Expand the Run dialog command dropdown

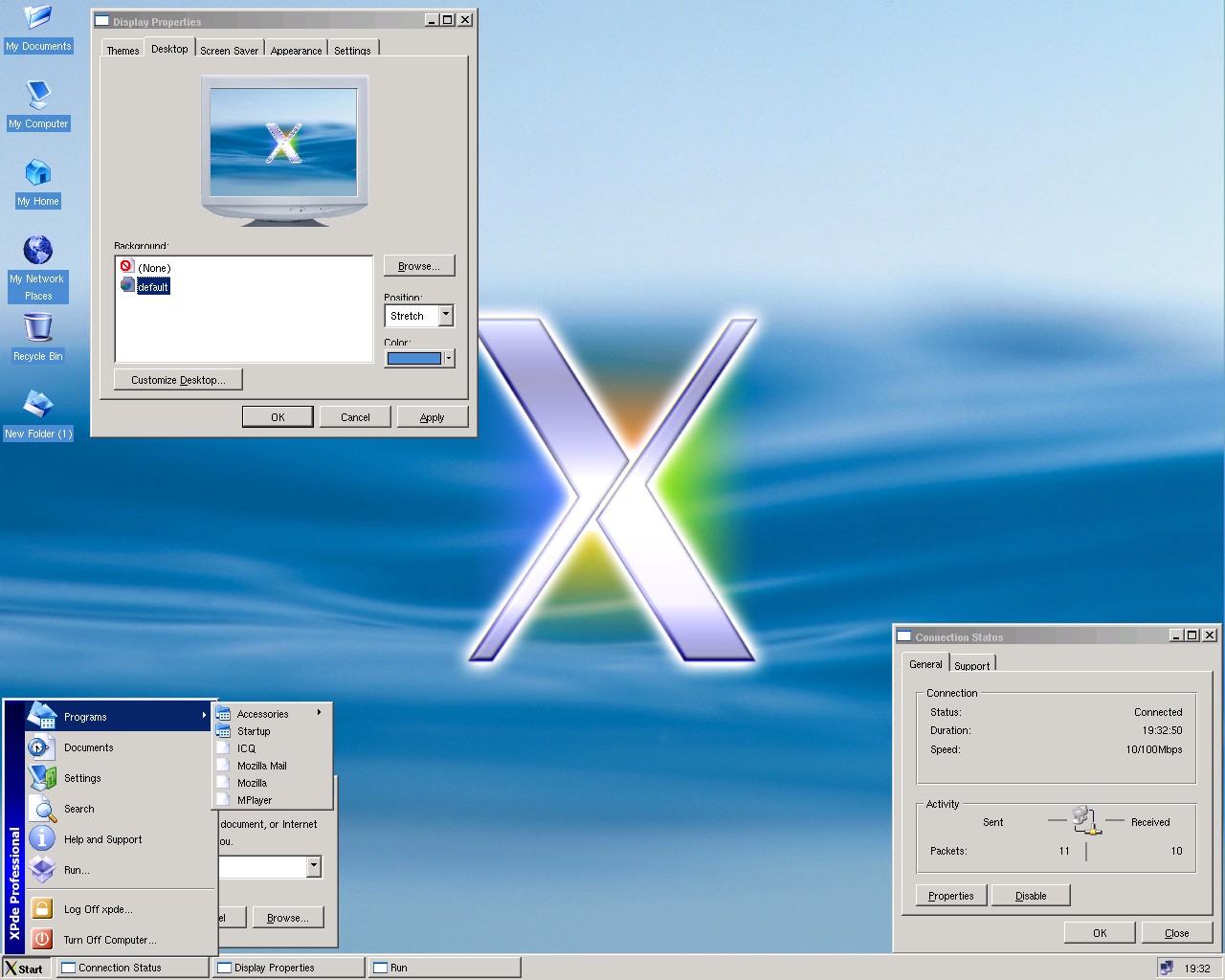[x=313, y=866]
